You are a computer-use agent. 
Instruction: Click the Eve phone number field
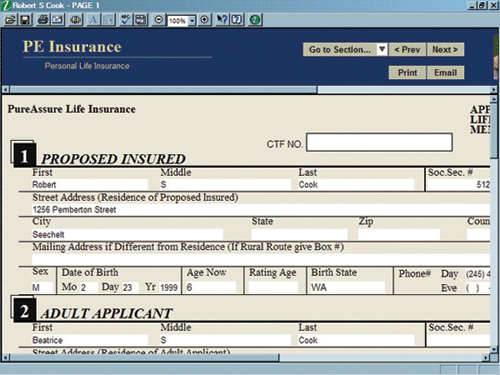point(478,288)
